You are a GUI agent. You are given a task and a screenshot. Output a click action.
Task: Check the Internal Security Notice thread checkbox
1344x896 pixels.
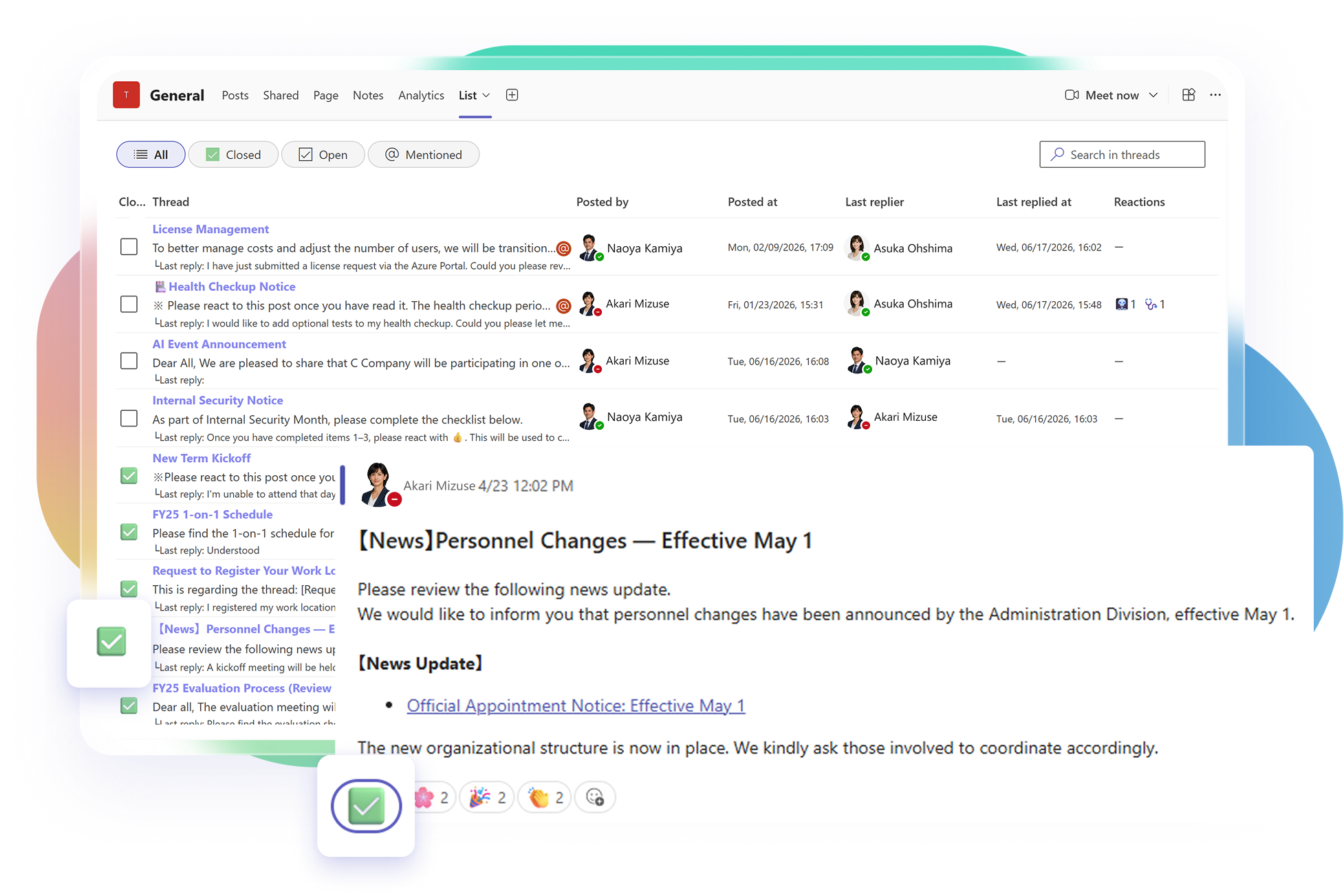click(129, 419)
